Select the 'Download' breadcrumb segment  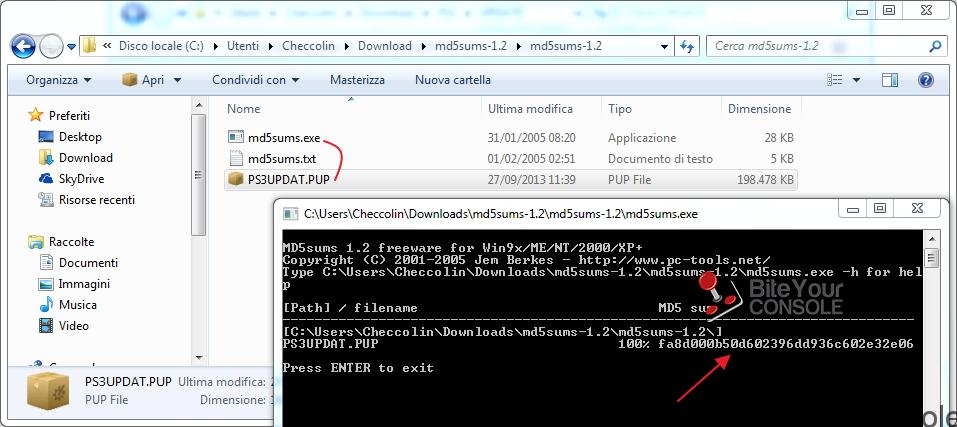(385, 46)
